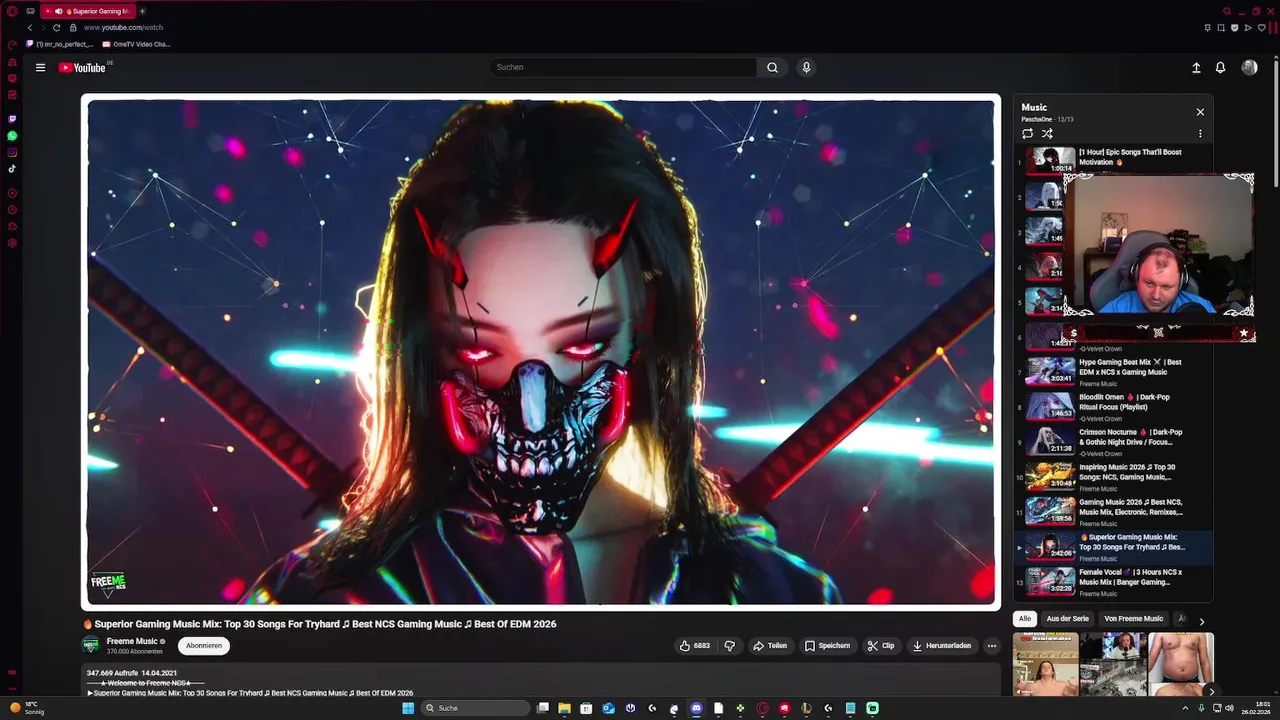1280x720 pixels.
Task: Play '[1 Hour] Epic Songs That'll Boost Motivation'
Action: pyautogui.click(x=1114, y=160)
